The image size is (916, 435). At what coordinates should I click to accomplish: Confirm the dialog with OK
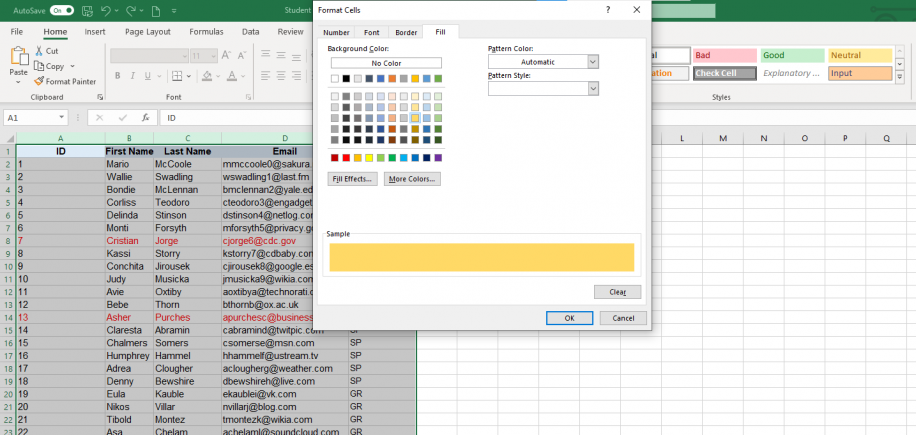[570, 318]
